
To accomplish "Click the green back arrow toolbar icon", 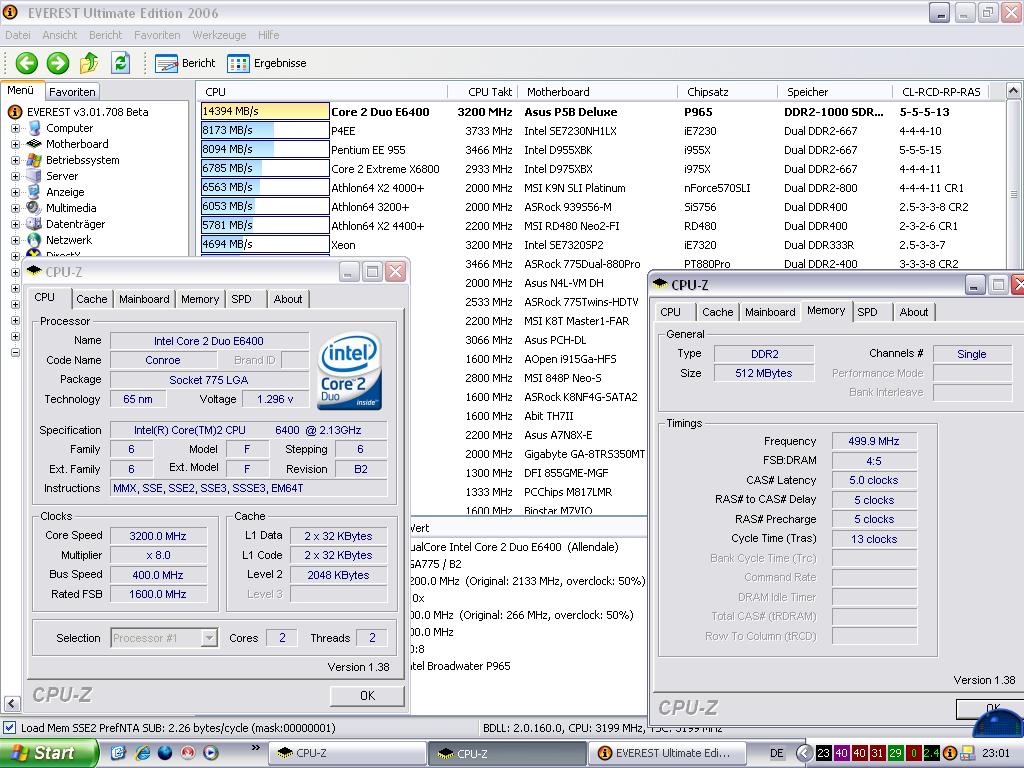I will (26, 63).
